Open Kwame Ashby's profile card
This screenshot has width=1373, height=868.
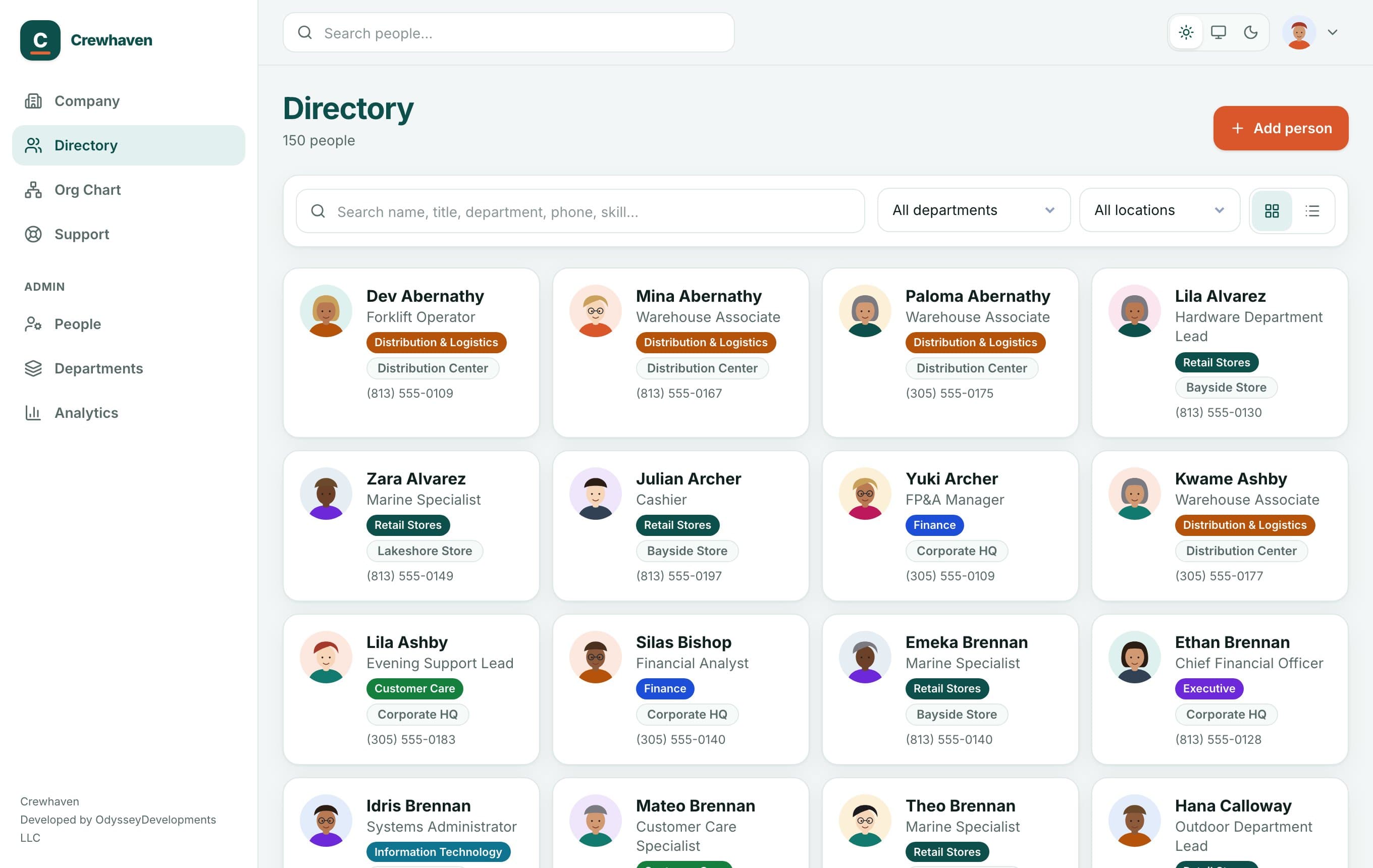tap(1220, 525)
